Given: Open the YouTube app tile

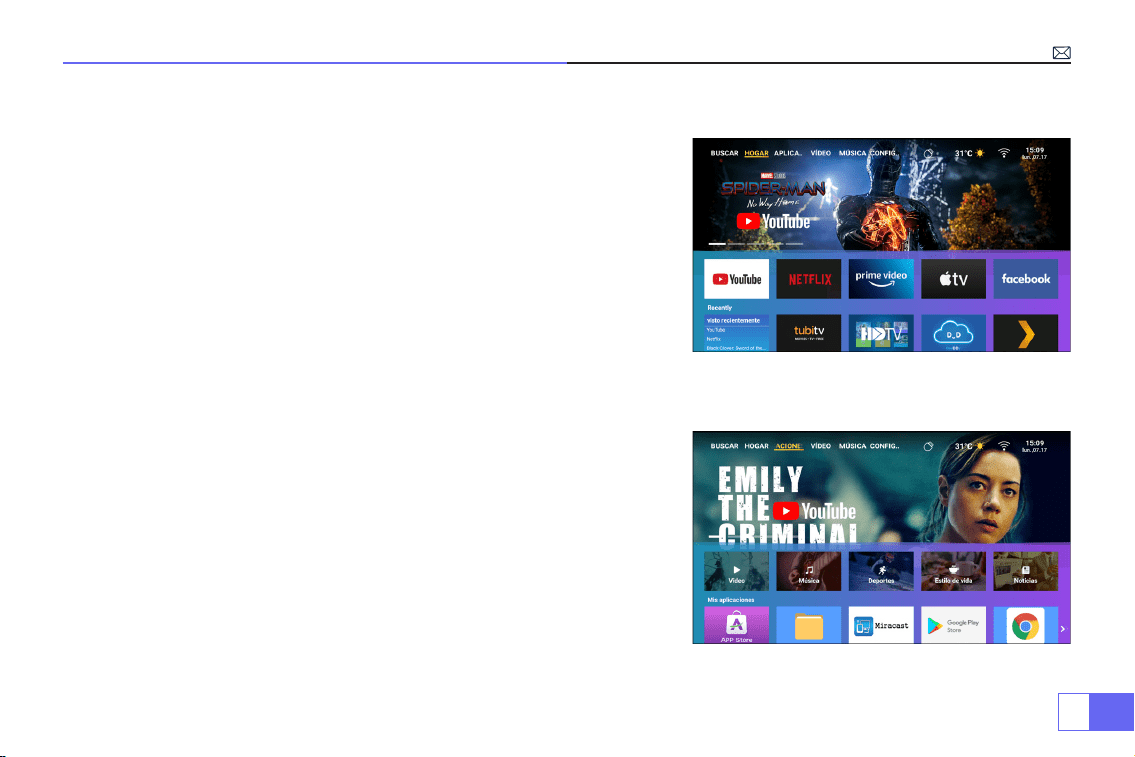Looking at the screenshot, I should coord(736,279).
